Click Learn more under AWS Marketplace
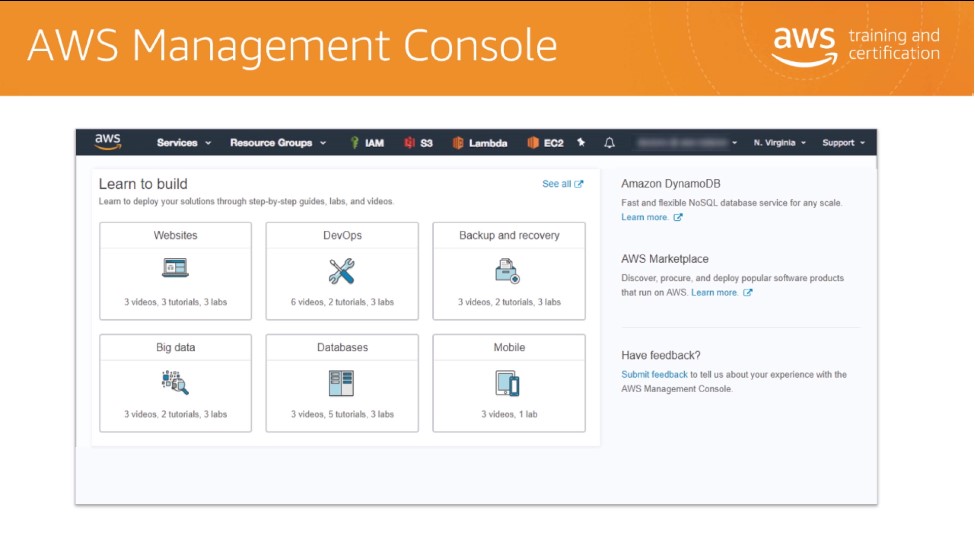This screenshot has width=975, height=547. coord(714,292)
